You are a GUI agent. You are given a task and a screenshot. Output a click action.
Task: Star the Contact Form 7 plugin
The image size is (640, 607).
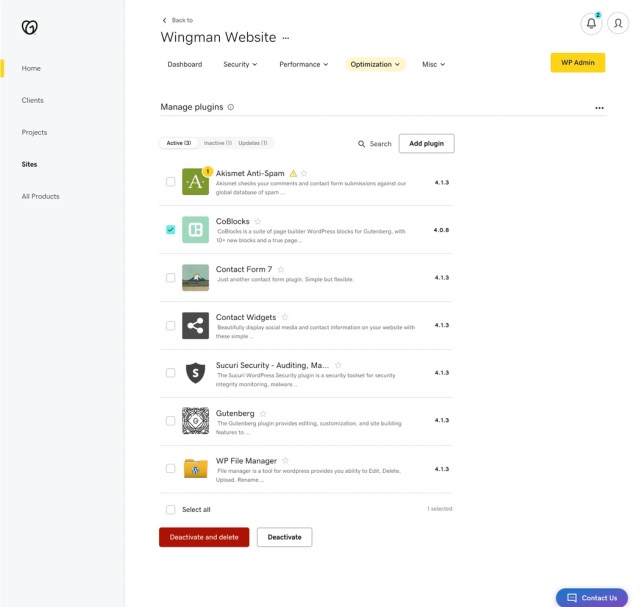click(280, 269)
